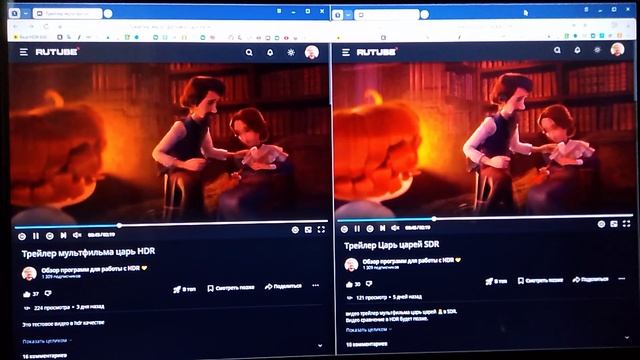The height and width of the screenshot is (360, 640).
Task: Click 'Смотреть позже' under the SDR video
Action: point(540,280)
